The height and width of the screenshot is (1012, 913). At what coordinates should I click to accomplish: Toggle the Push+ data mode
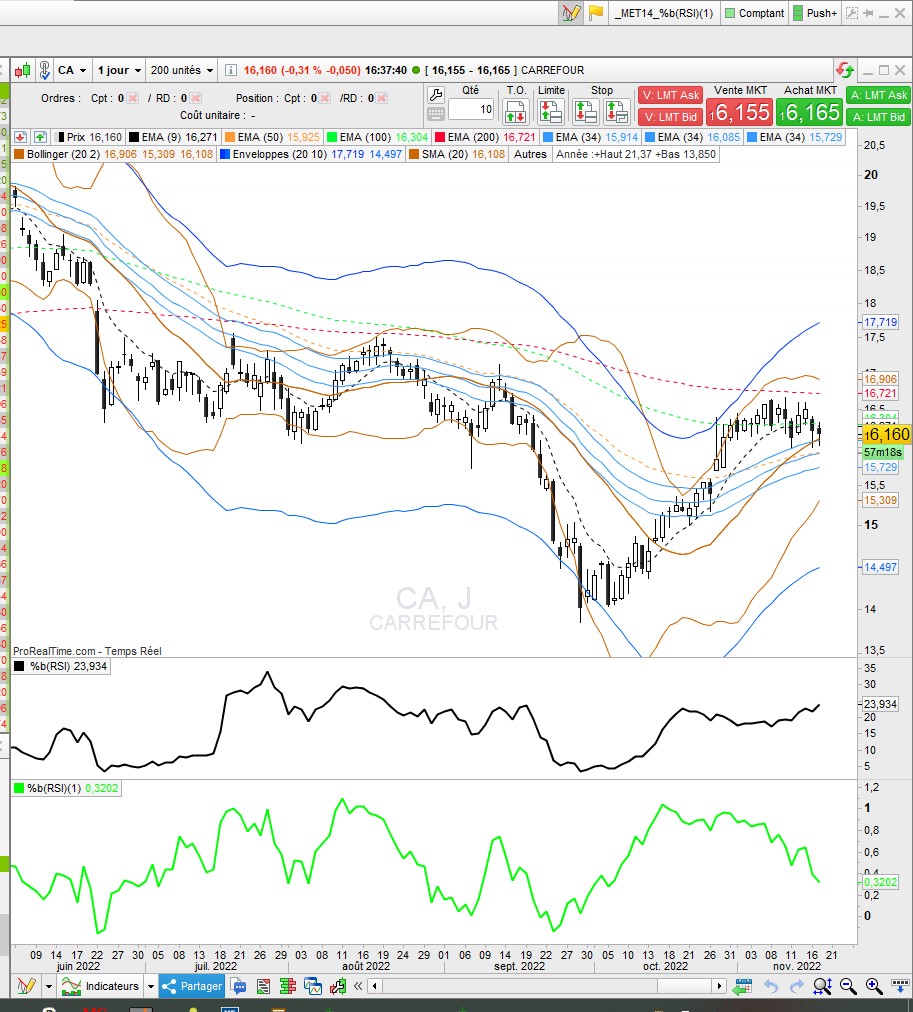815,13
